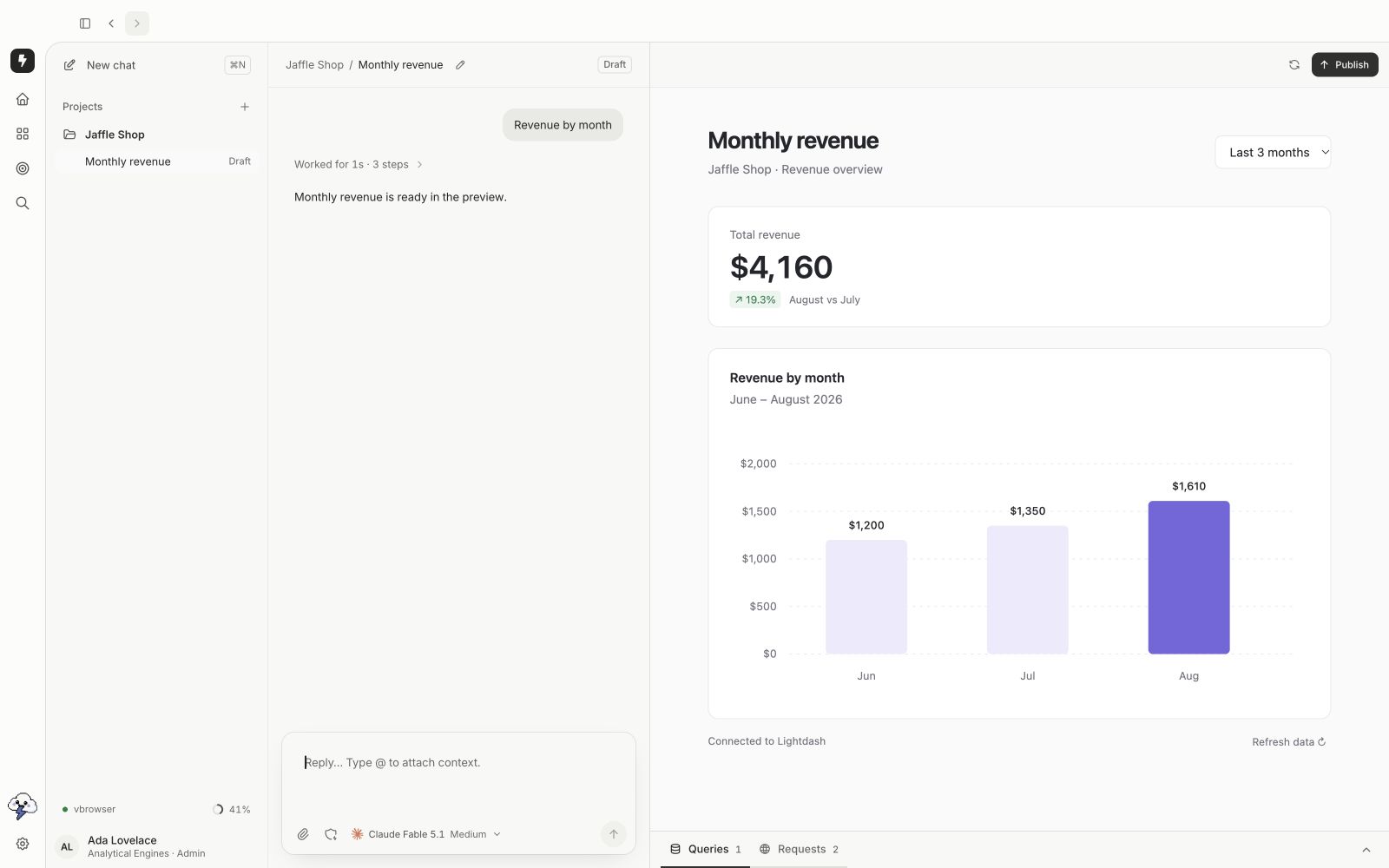The width and height of the screenshot is (1389, 868).
Task: Open the apps grid icon in left rail
Action: 23,134
